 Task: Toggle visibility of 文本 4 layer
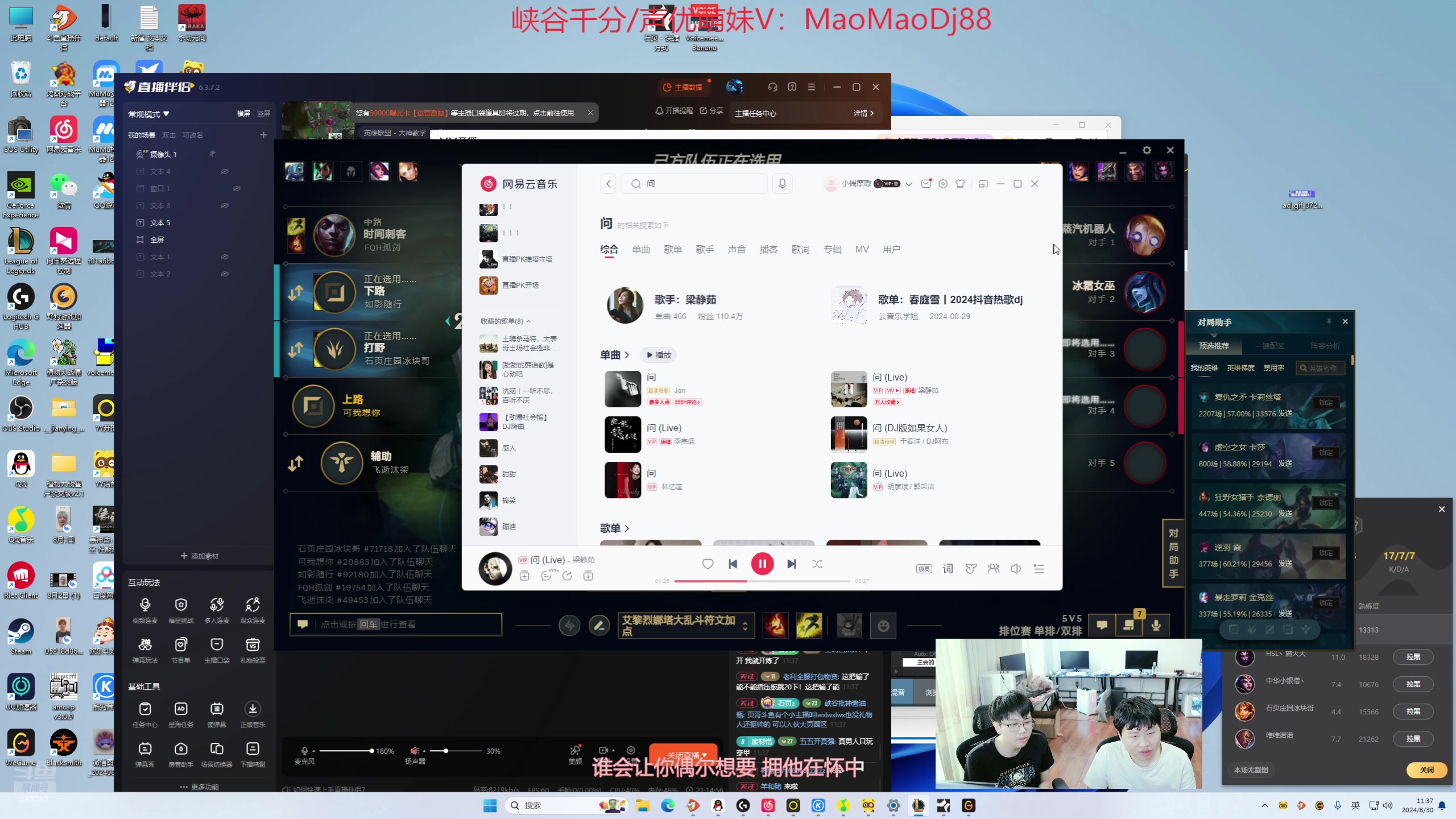(x=225, y=171)
